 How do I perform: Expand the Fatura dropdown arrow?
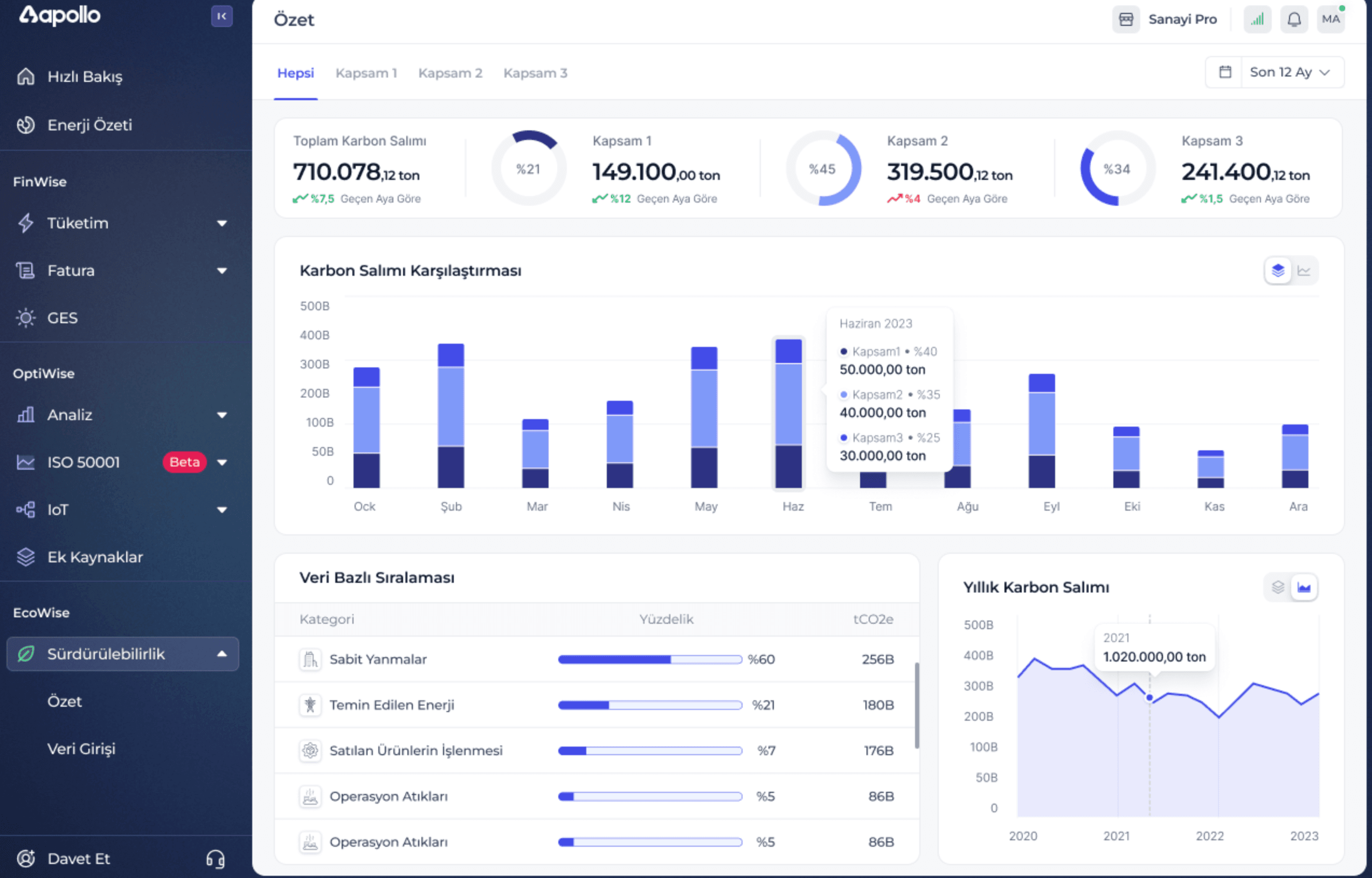(x=222, y=271)
